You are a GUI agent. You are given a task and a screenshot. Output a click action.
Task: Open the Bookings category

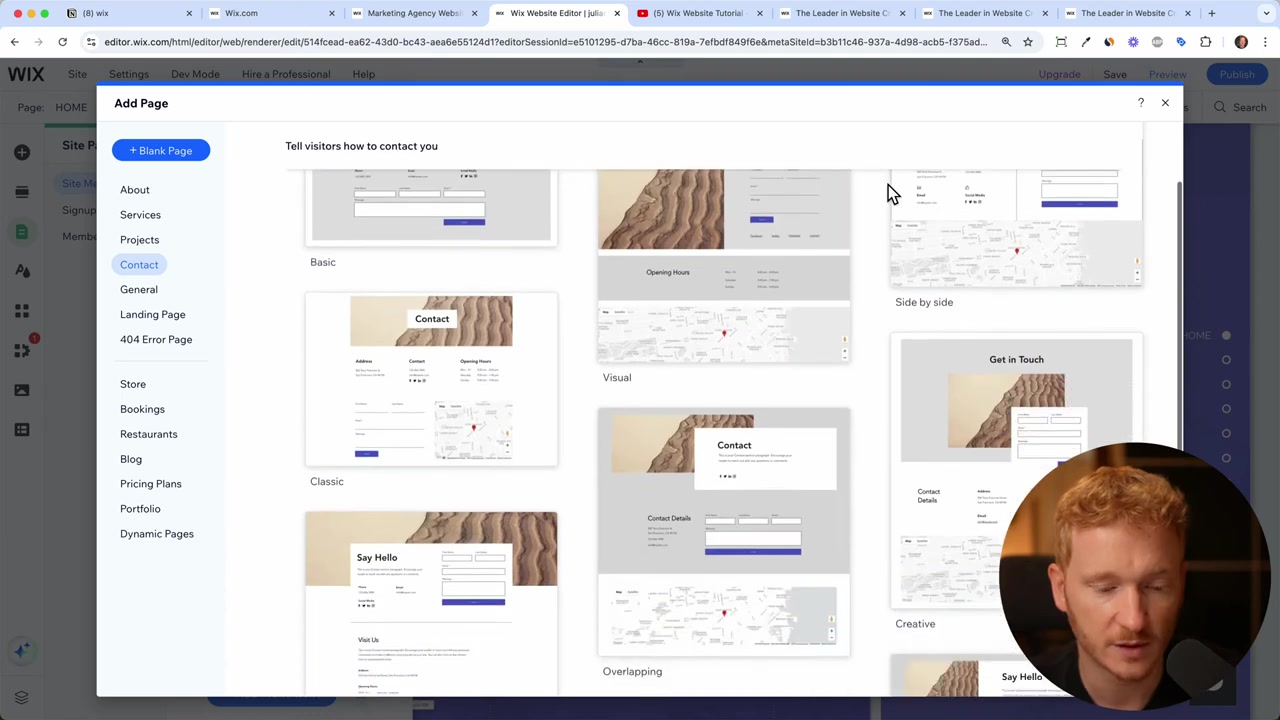click(x=142, y=409)
